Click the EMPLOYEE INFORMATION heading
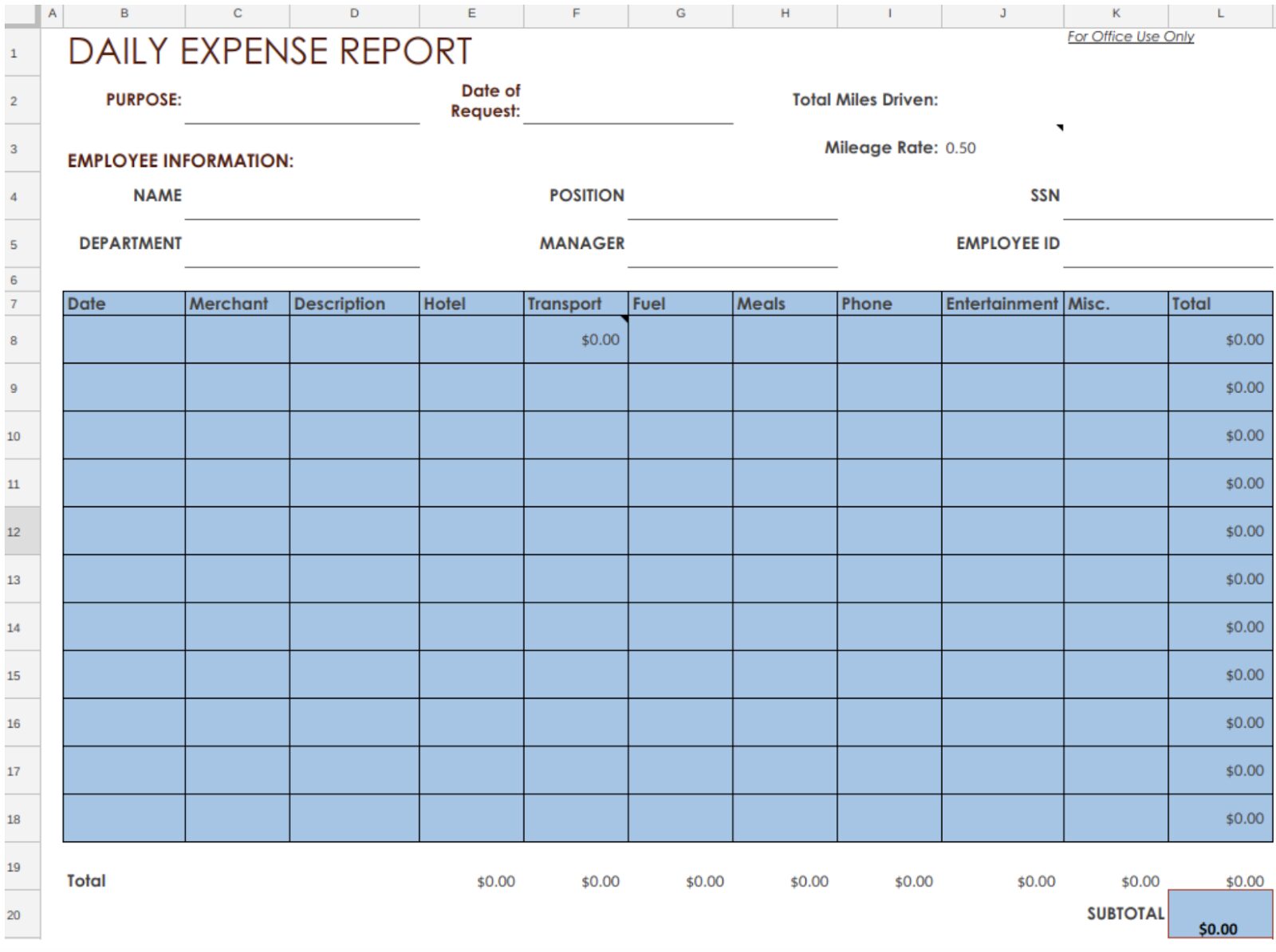This screenshot has width=1276, height=952. point(180,161)
